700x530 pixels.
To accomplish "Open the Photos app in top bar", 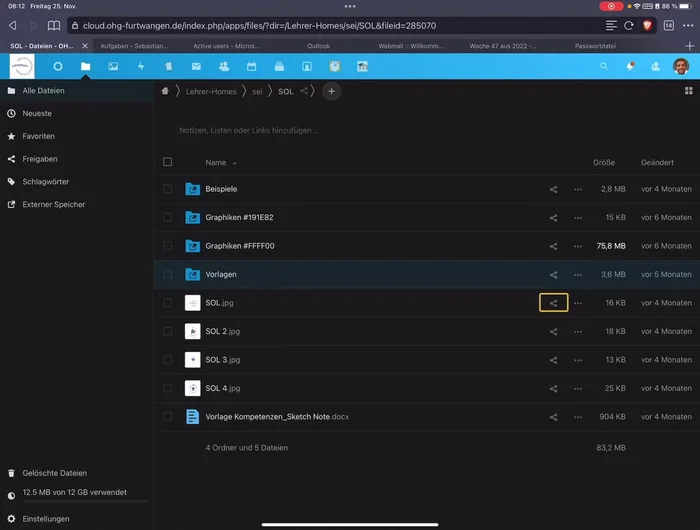I will 113,66.
